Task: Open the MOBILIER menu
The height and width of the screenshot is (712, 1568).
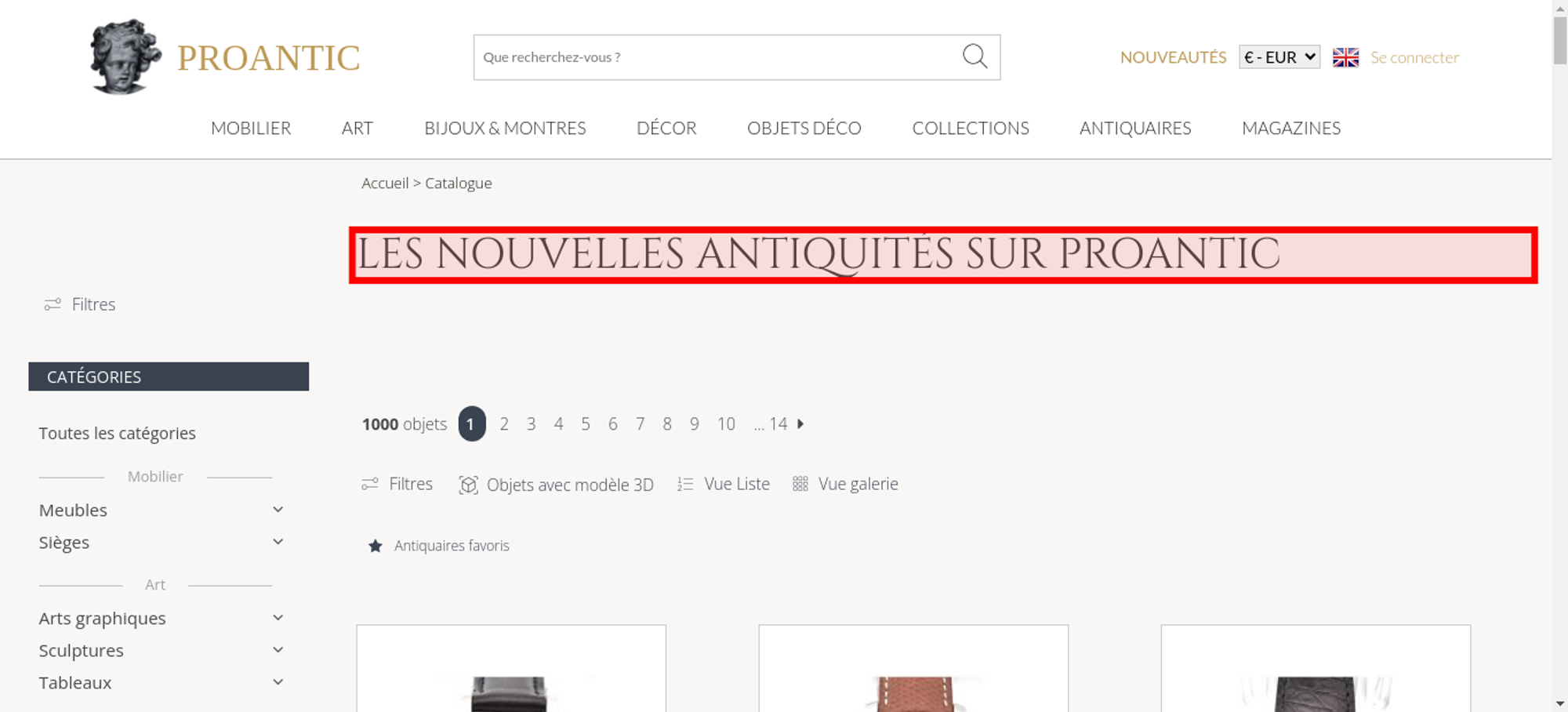Action: [x=251, y=128]
